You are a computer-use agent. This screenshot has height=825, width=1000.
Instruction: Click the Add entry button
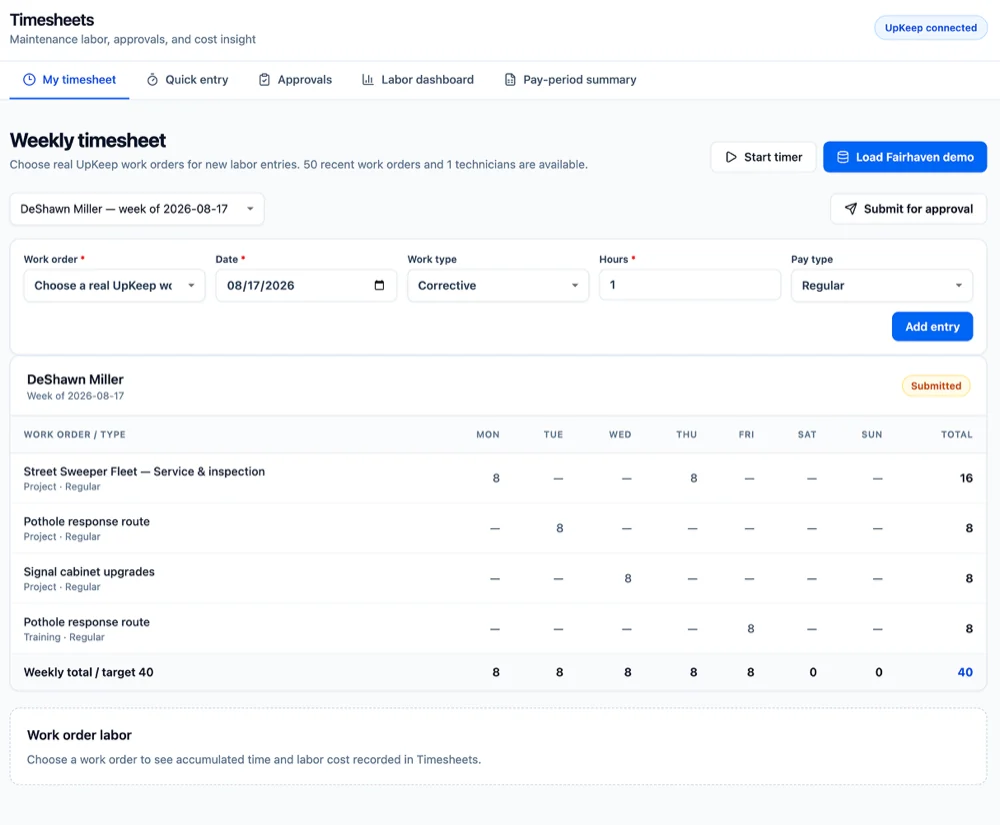coord(932,326)
